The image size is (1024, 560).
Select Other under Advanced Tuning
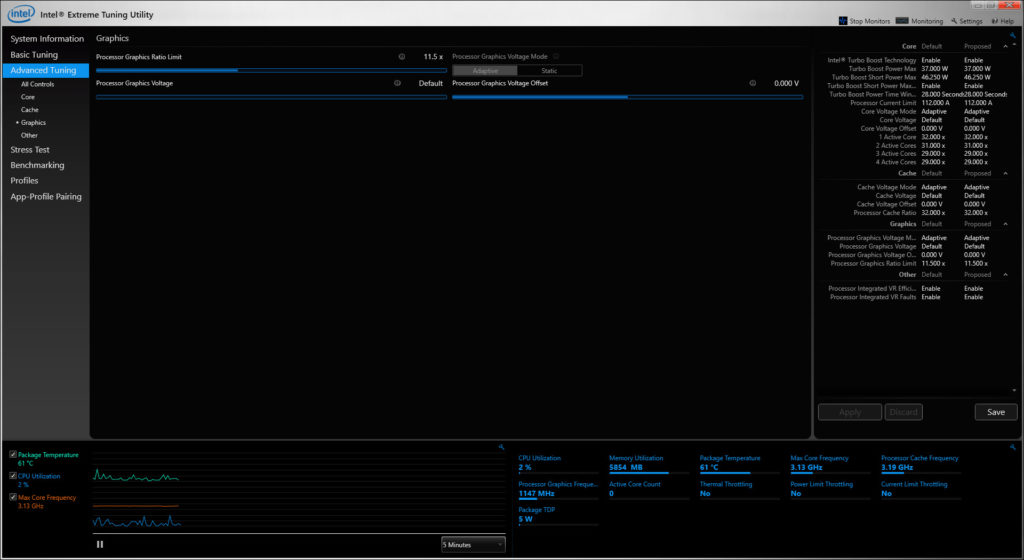click(x=29, y=135)
